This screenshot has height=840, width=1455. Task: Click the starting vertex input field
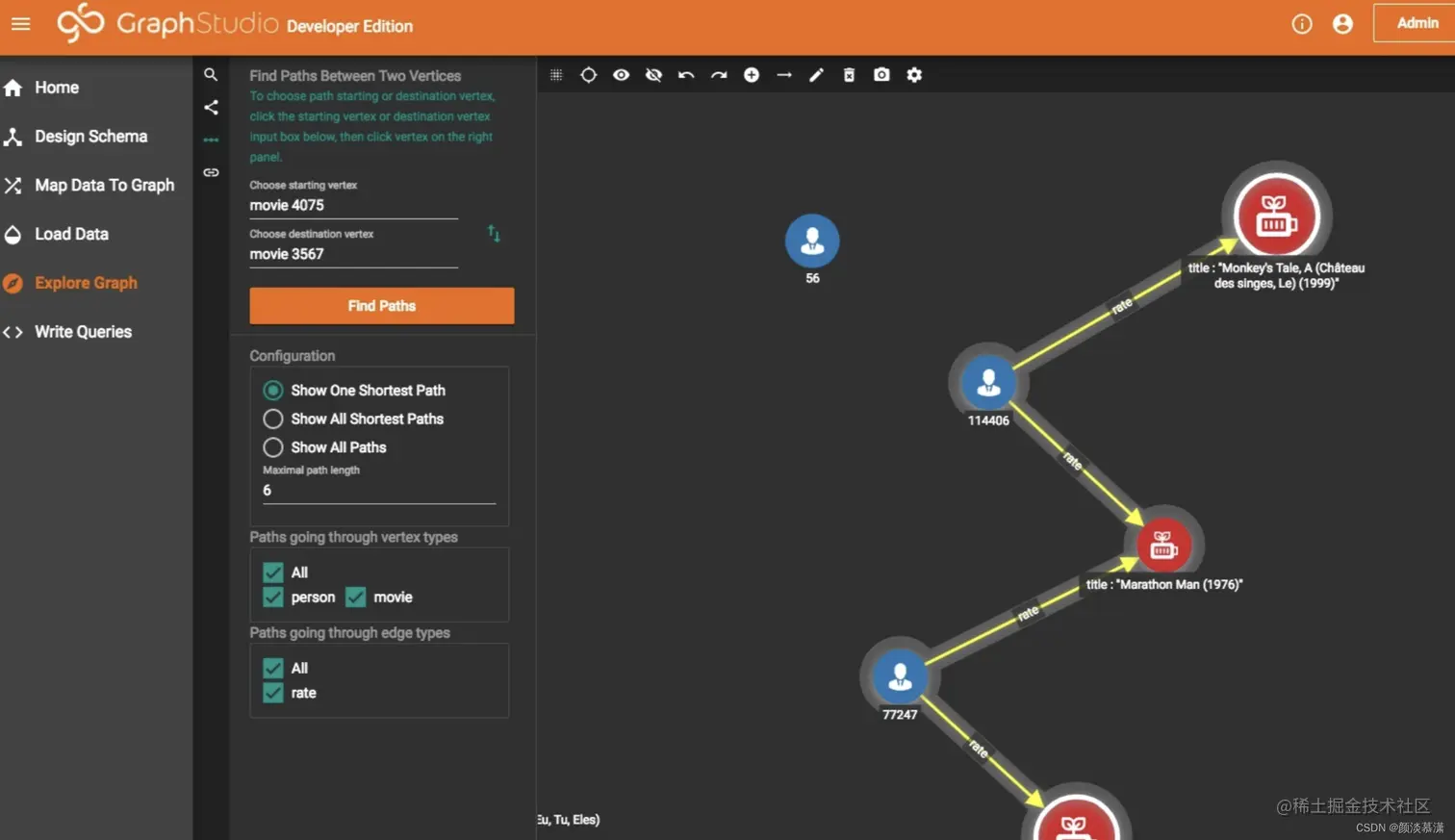[x=353, y=205]
